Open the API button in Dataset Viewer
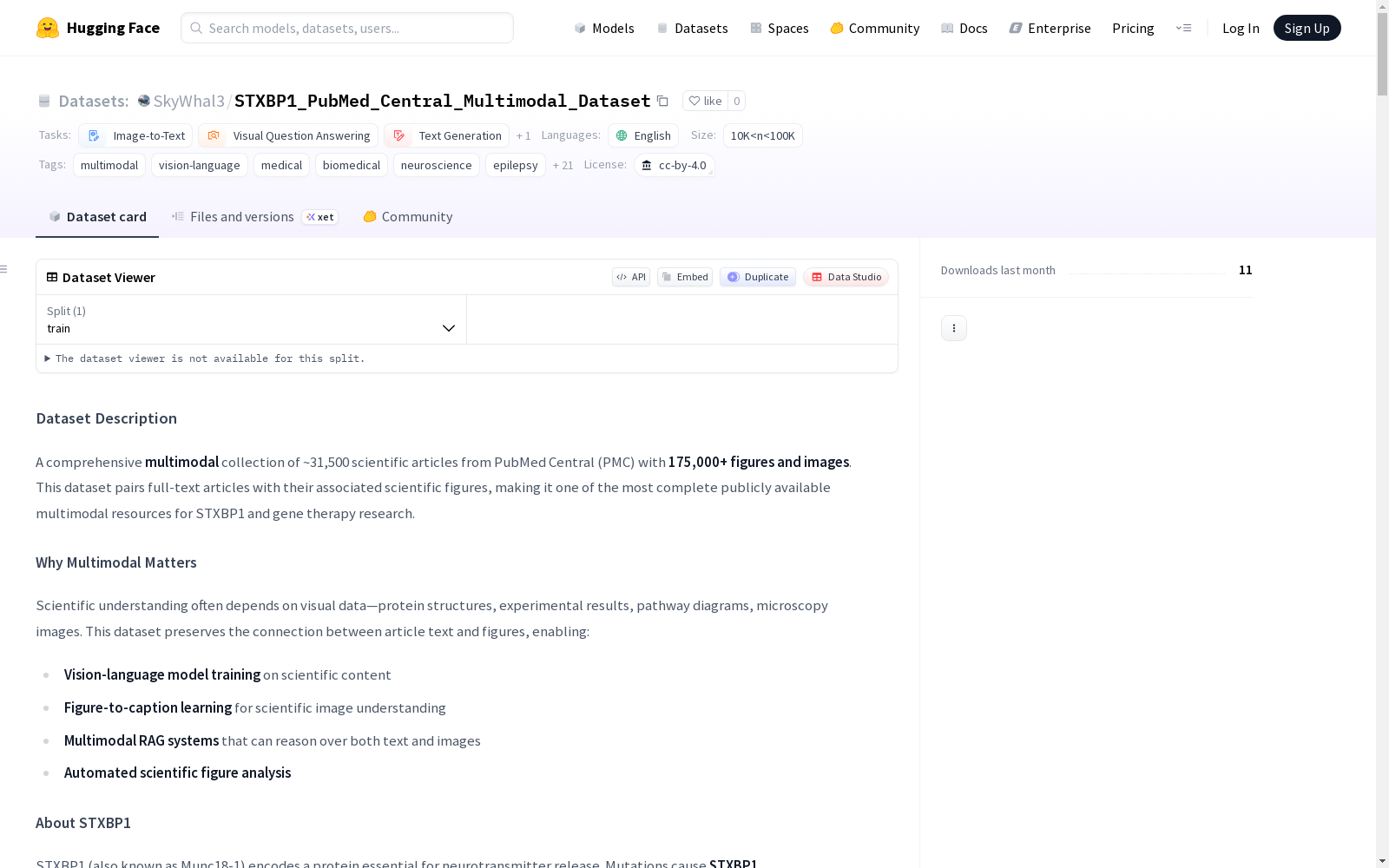1389x868 pixels. pos(631,277)
